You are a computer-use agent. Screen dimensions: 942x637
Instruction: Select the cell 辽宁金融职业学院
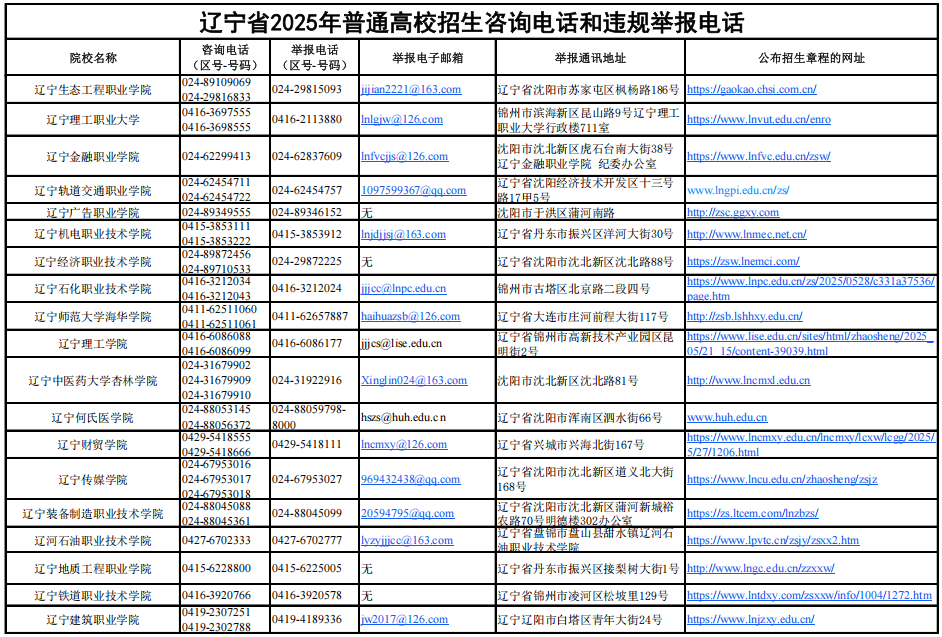[x=93, y=156]
